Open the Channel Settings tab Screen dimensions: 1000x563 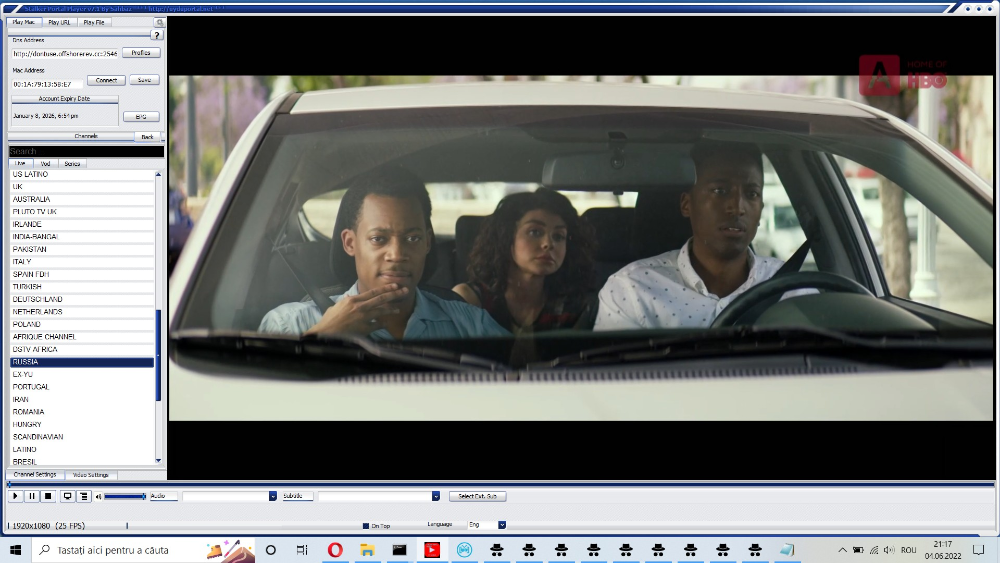pyautogui.click(x=35, y=475)
